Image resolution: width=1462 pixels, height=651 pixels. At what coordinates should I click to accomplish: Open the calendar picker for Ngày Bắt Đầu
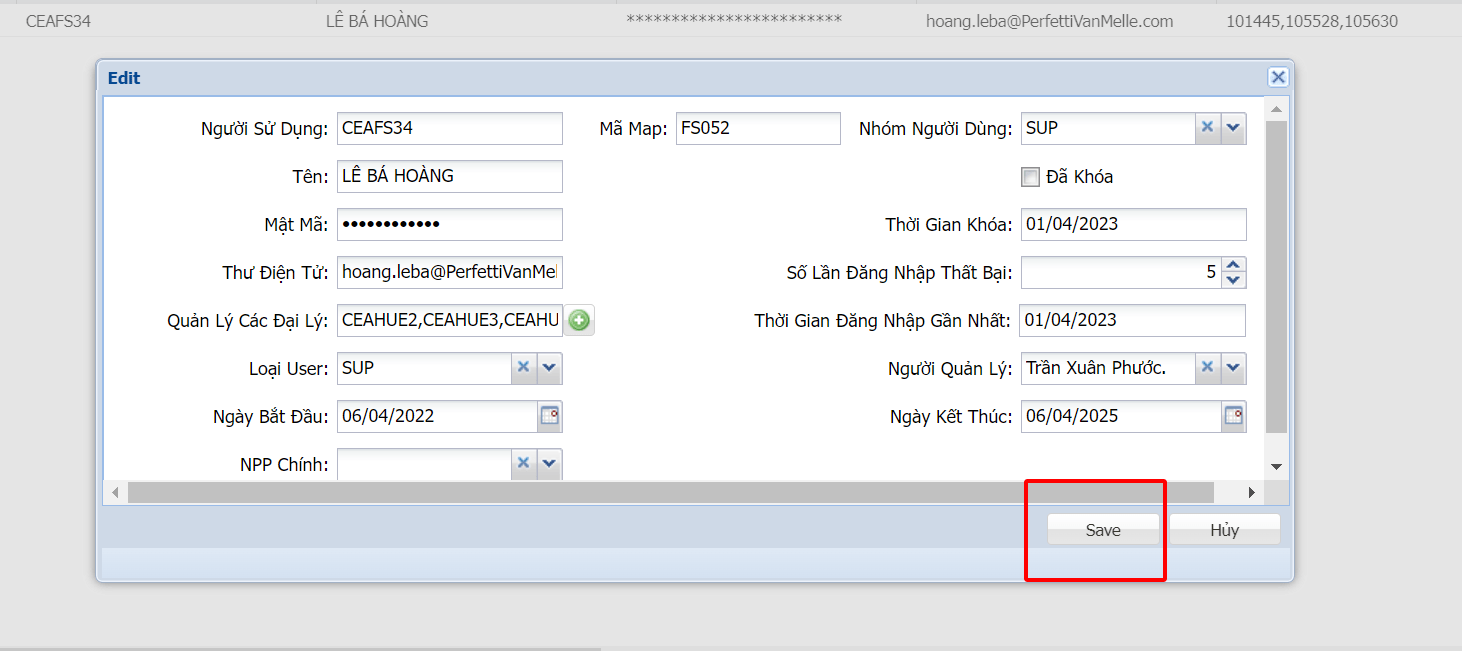pyautogui.click(x=550, y=416)
